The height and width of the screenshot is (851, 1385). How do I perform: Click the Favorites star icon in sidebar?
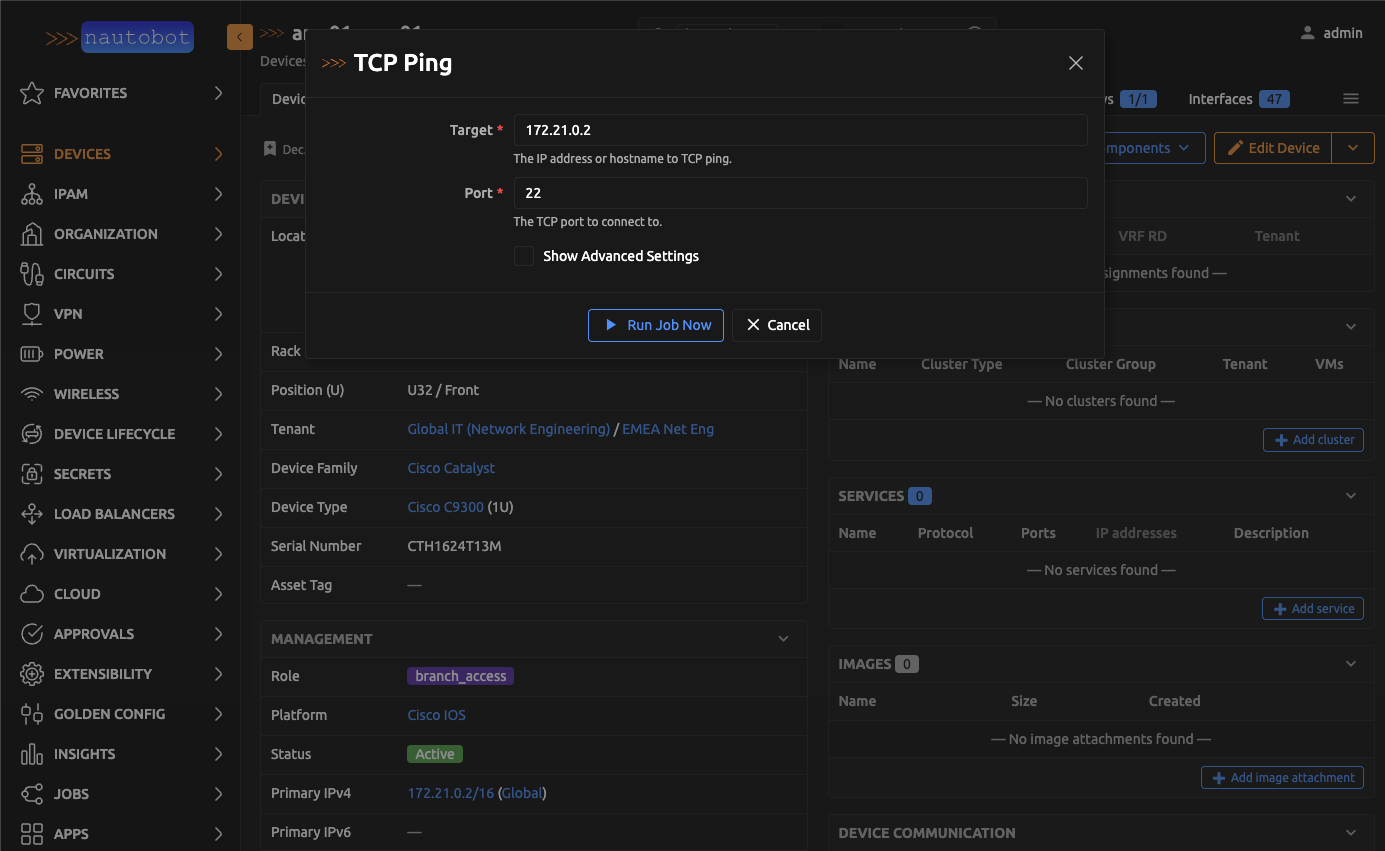click(x=32, y=93)
